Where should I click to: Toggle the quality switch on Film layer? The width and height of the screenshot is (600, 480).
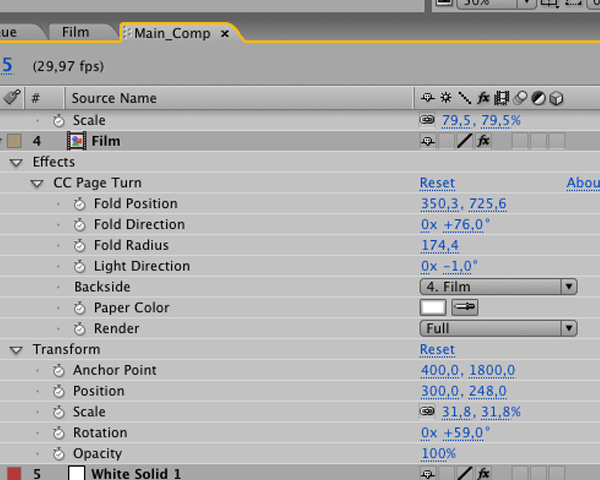464,141
